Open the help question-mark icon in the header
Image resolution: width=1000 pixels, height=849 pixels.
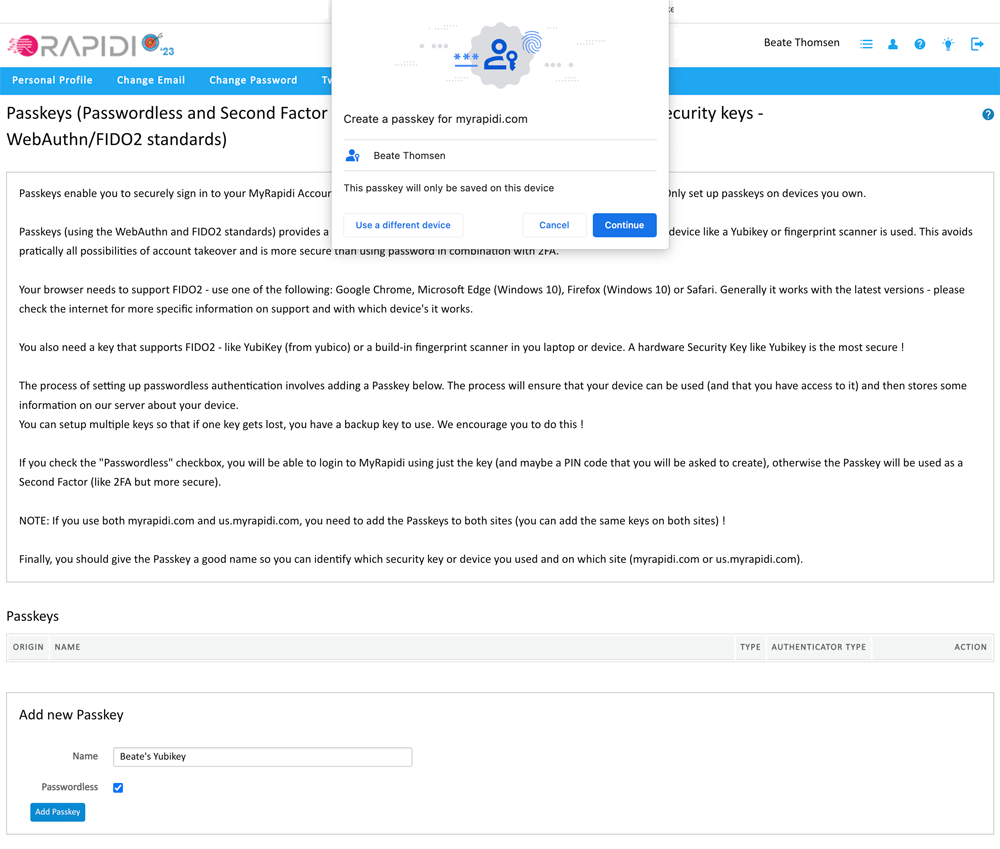click(x=920, y=44)
